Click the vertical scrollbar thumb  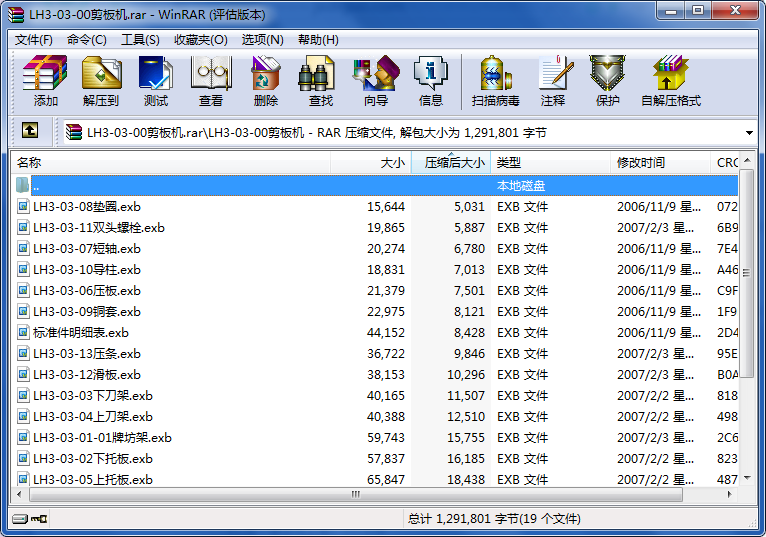[746, 274]
